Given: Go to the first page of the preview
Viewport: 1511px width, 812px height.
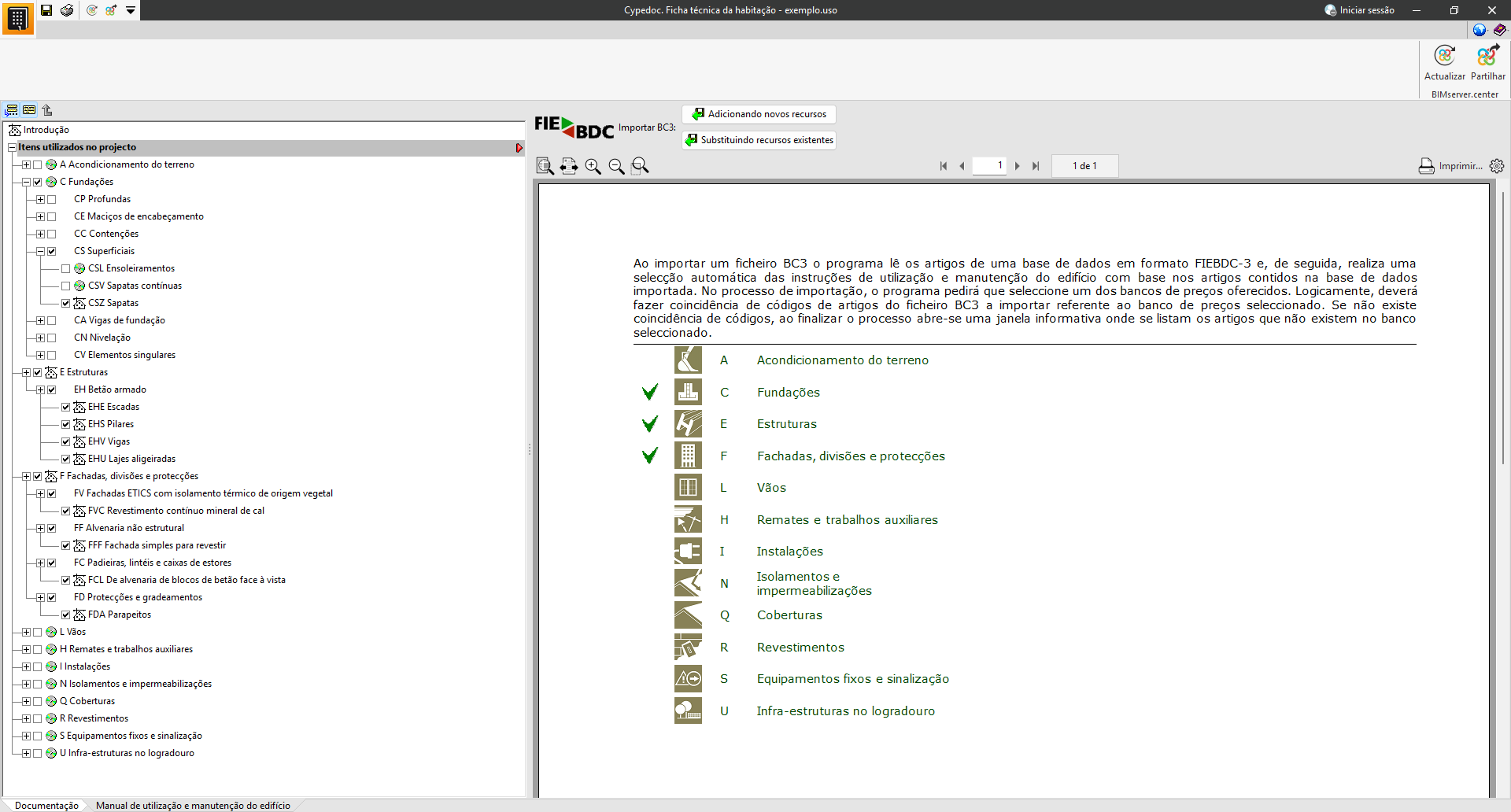Looking at the screenshot, I should coord(944,166).
